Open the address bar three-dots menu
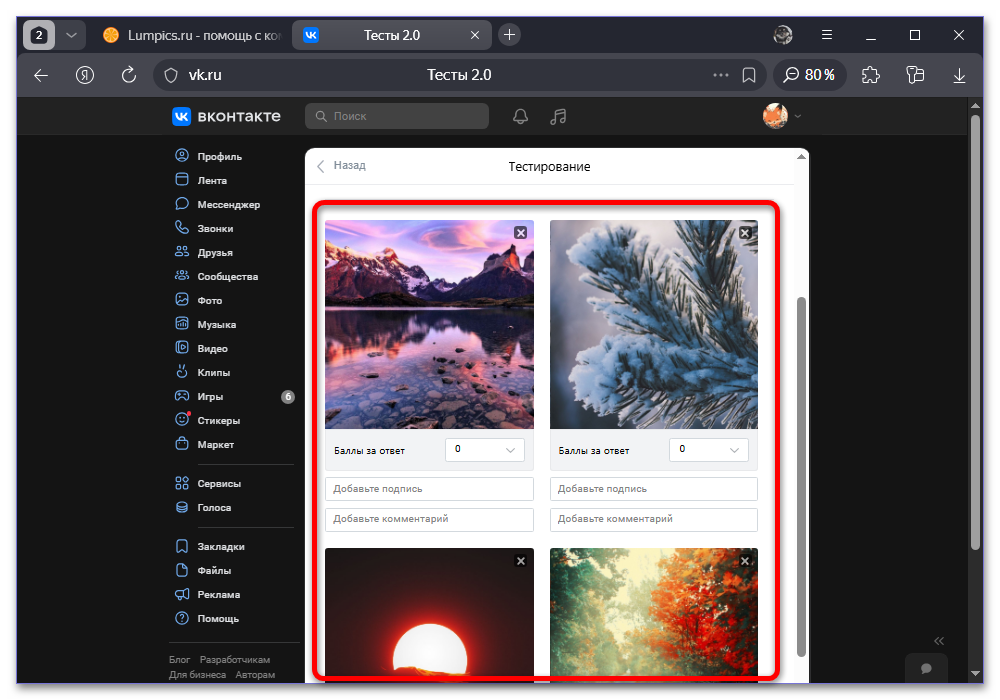Screen dimensions: 1000x700 [721, 75]
